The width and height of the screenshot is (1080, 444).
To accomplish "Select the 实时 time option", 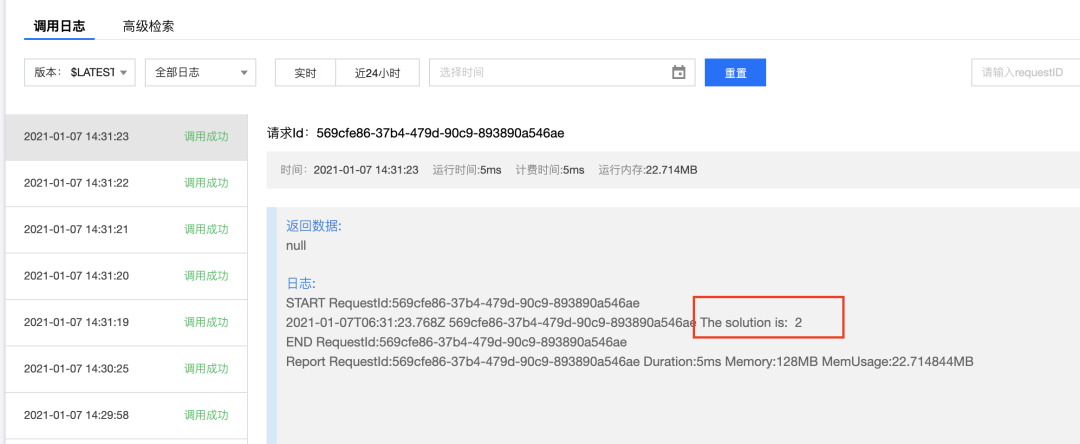I will pos(305,73).
